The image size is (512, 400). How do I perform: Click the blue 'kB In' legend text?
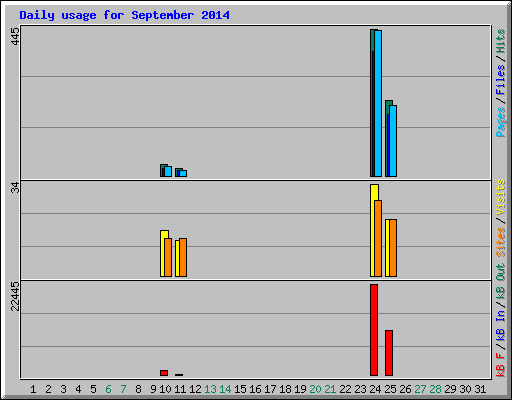tap(501, 325)
